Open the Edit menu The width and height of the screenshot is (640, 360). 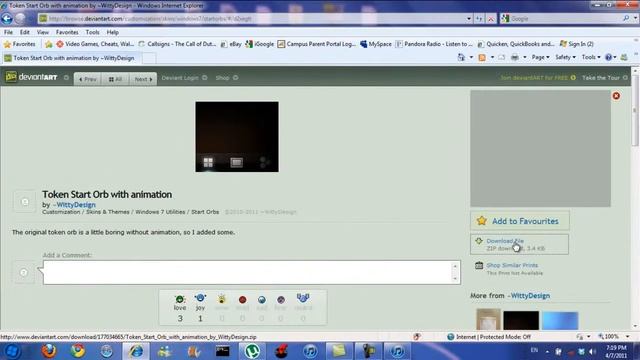(24, 32)
